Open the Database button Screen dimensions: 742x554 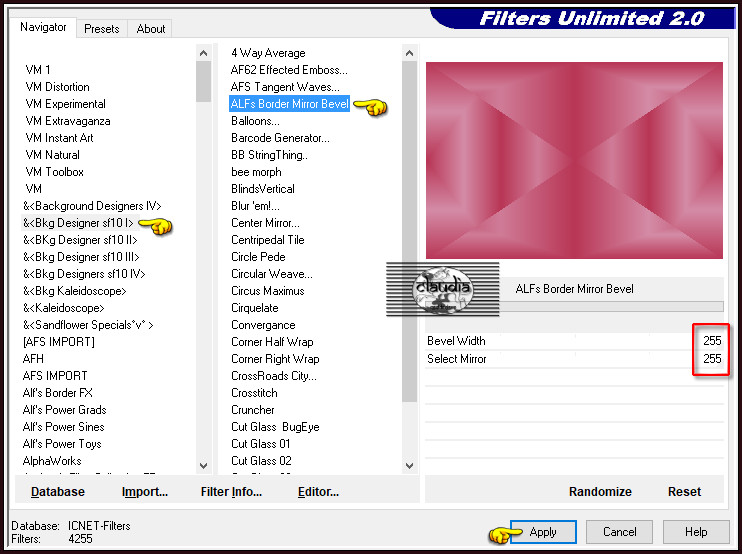point(58,492)
